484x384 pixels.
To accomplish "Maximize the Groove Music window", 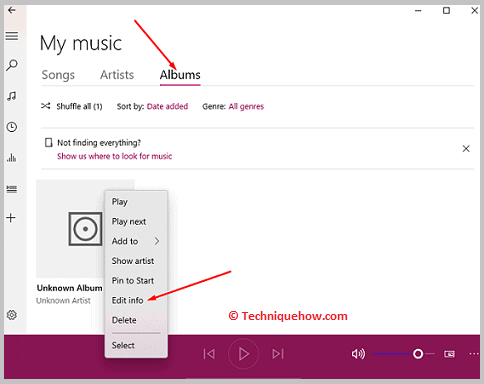I will point(446,11).
